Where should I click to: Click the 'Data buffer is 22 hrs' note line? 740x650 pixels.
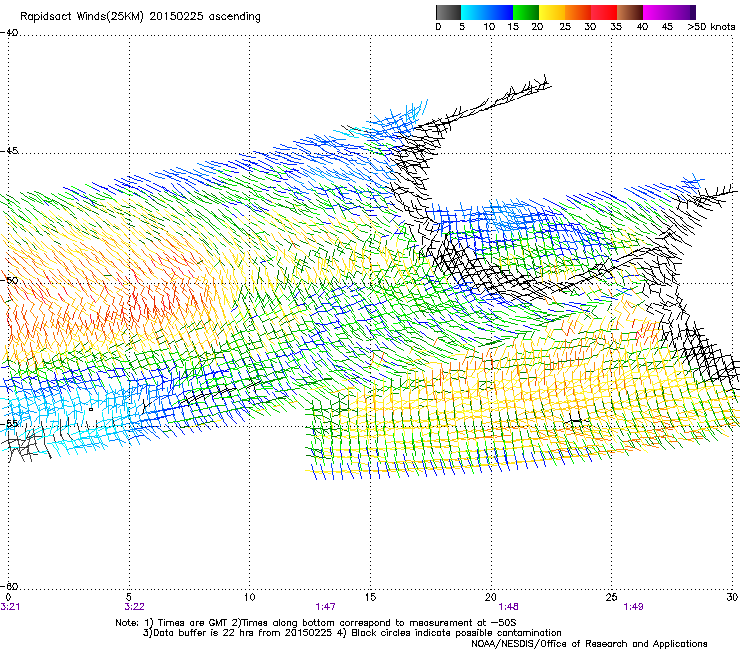tap(352, 633)
